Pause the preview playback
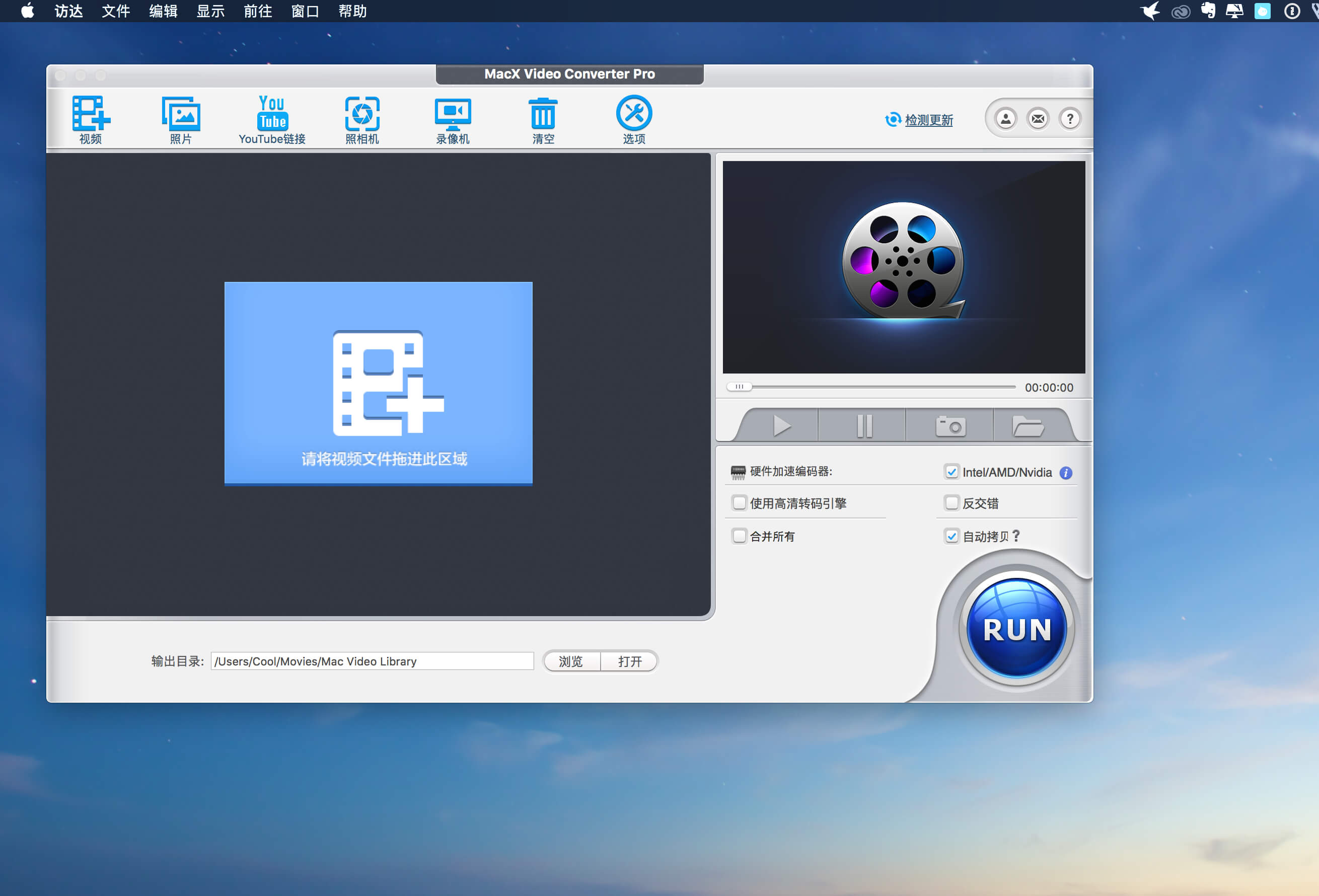Viewport: 1319px width, 896px height. (x=863, y=425)
